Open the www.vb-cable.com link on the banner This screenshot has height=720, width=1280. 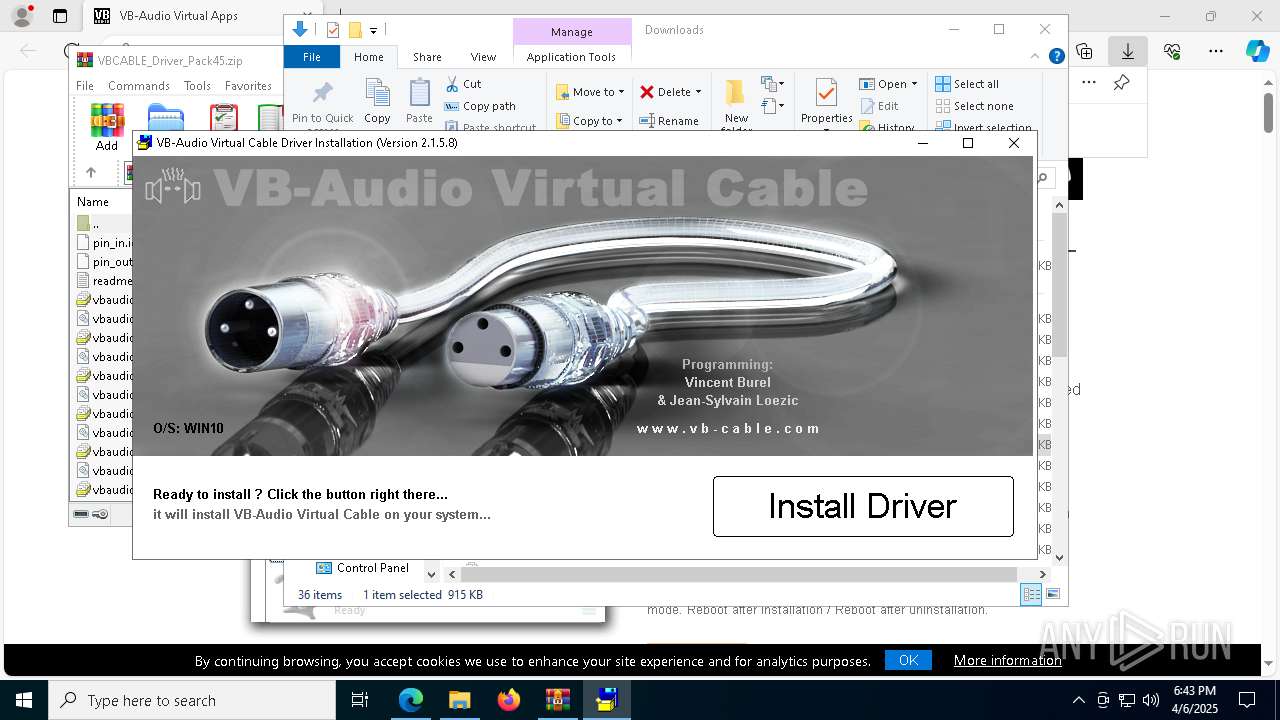tap(728, 428)
